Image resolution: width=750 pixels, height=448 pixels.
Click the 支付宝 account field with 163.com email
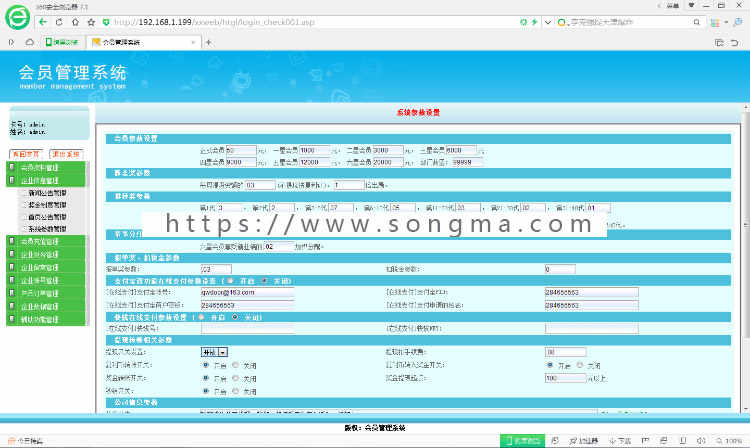click(247, 292)
